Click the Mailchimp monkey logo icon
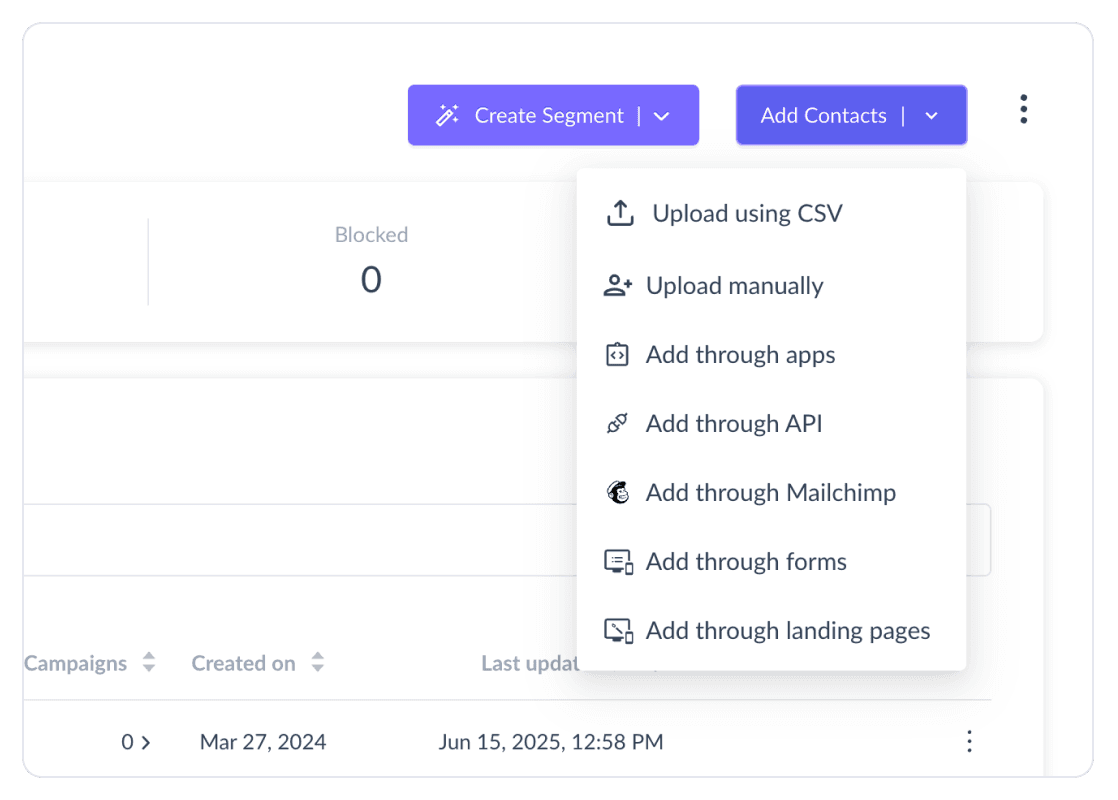Viewport: 1118px width, 800px height. [618, 493]
